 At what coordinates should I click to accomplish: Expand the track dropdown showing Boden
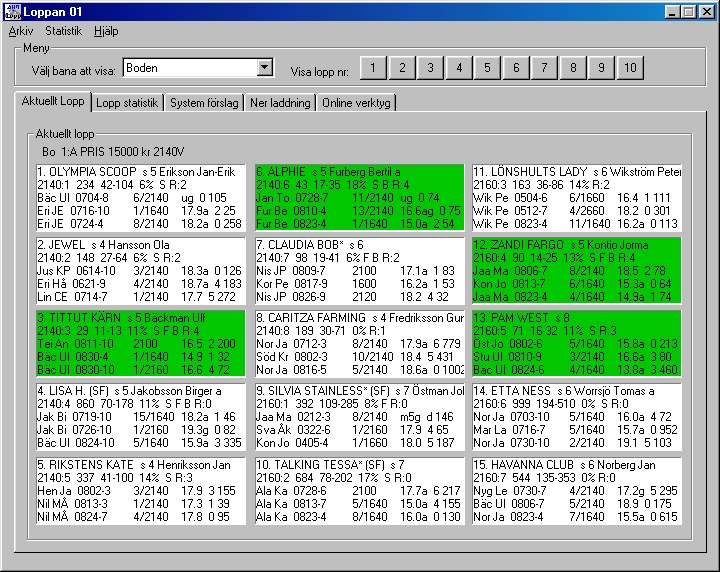click(264, 67)
